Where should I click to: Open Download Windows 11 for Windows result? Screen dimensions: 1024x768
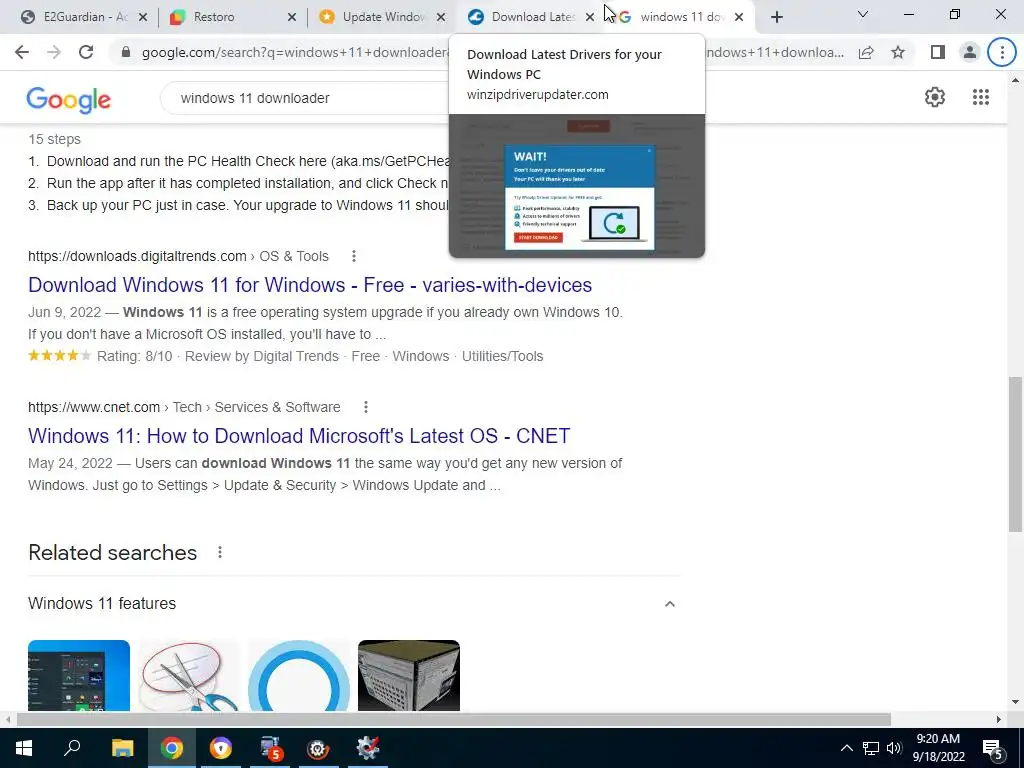click(310, 285)
